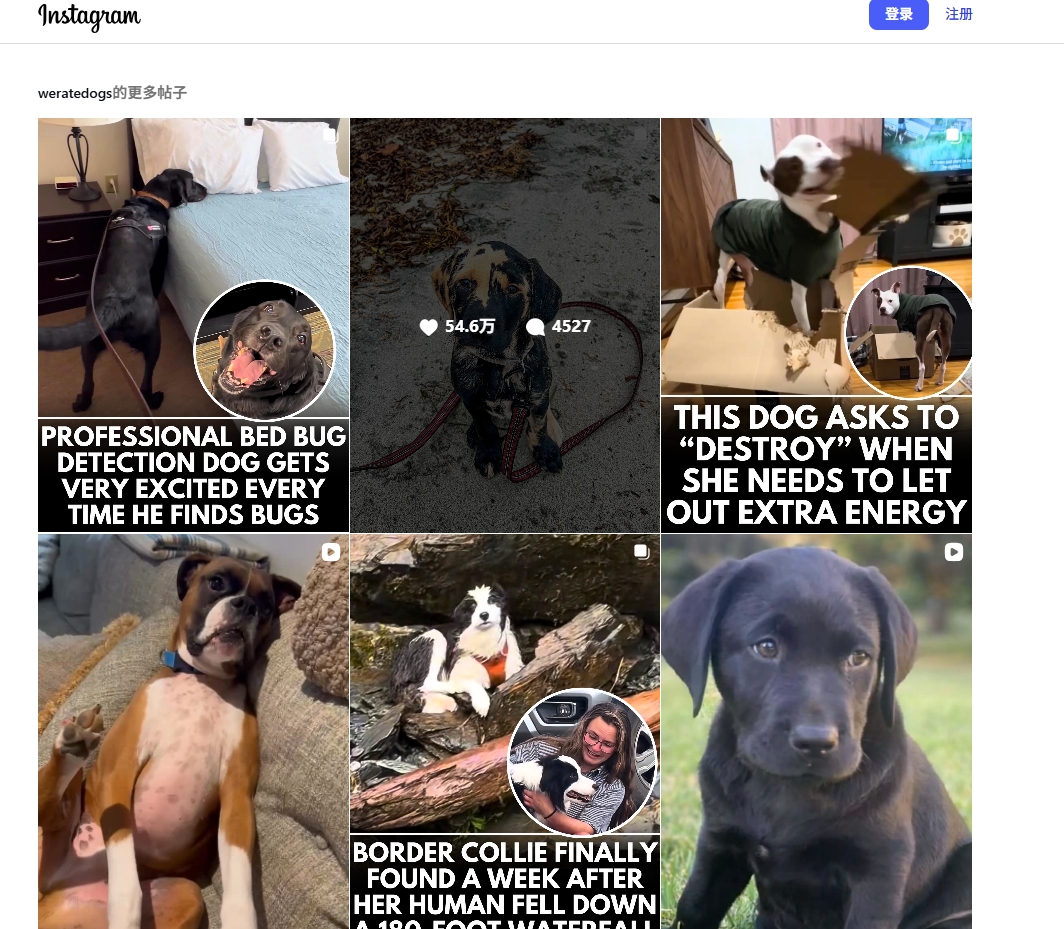
Task: Open the bed bug detection dog post
Action: (193, 325)
